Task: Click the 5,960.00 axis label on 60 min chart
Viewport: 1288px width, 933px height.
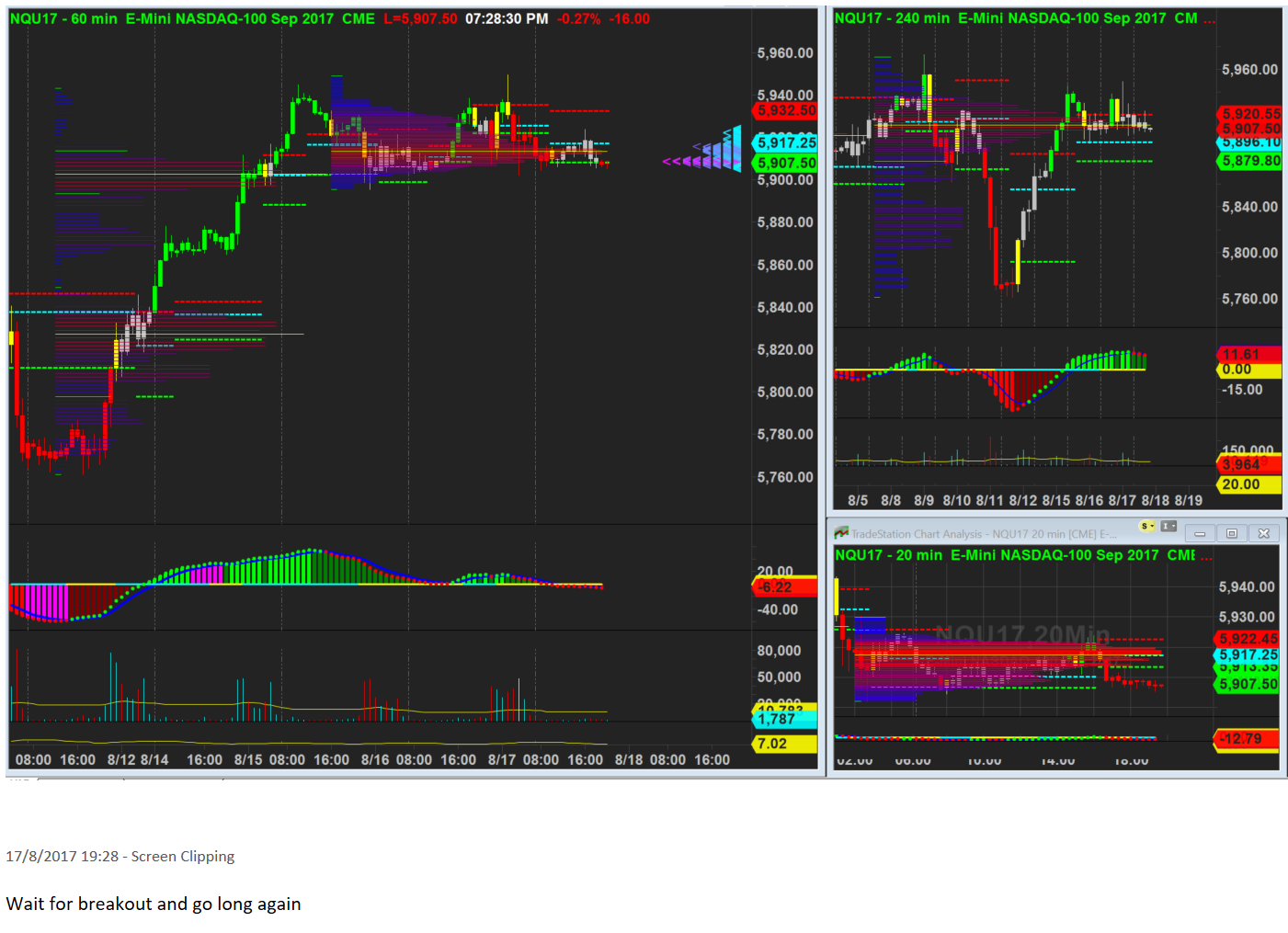Action: click(x=785, y=53)
